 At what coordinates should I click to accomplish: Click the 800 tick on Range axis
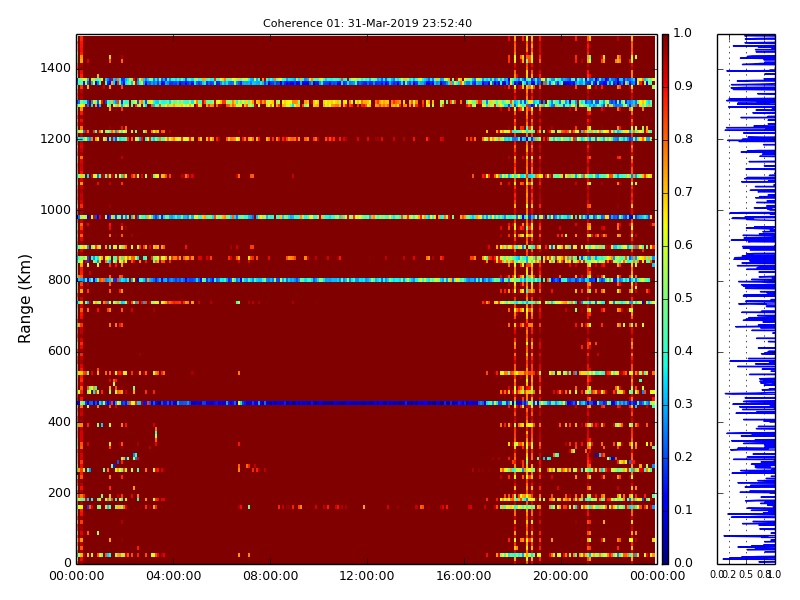click(59, 281)
